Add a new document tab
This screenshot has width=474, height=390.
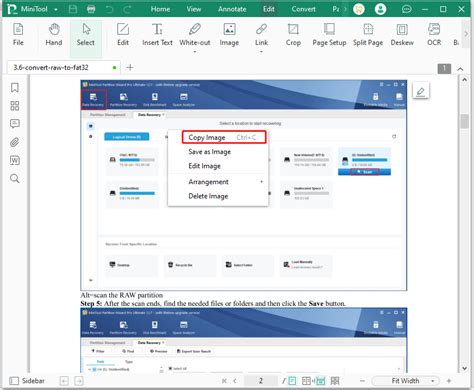[130, 68]
